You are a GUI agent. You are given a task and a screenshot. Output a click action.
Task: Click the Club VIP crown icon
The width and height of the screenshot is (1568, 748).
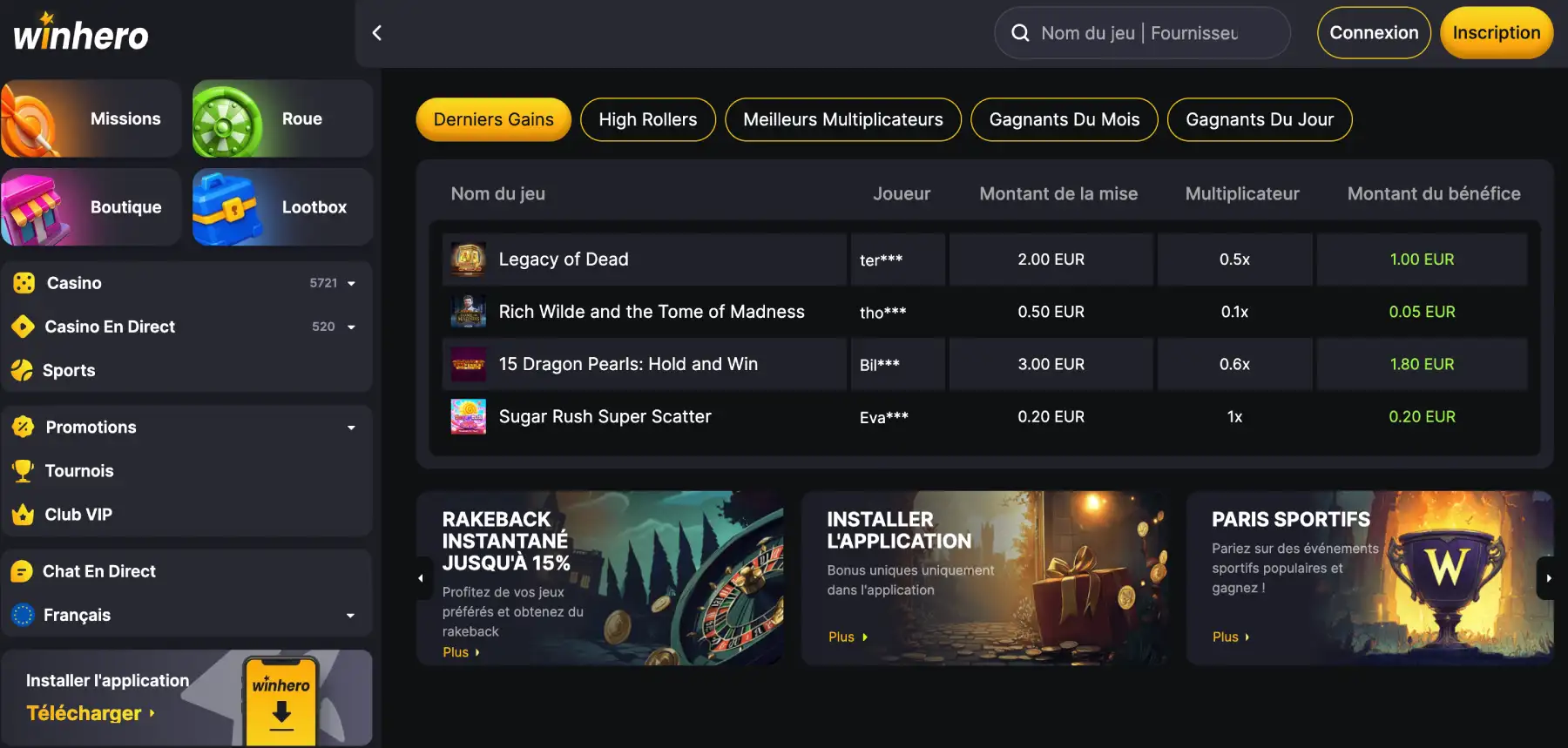coord(23,515)
